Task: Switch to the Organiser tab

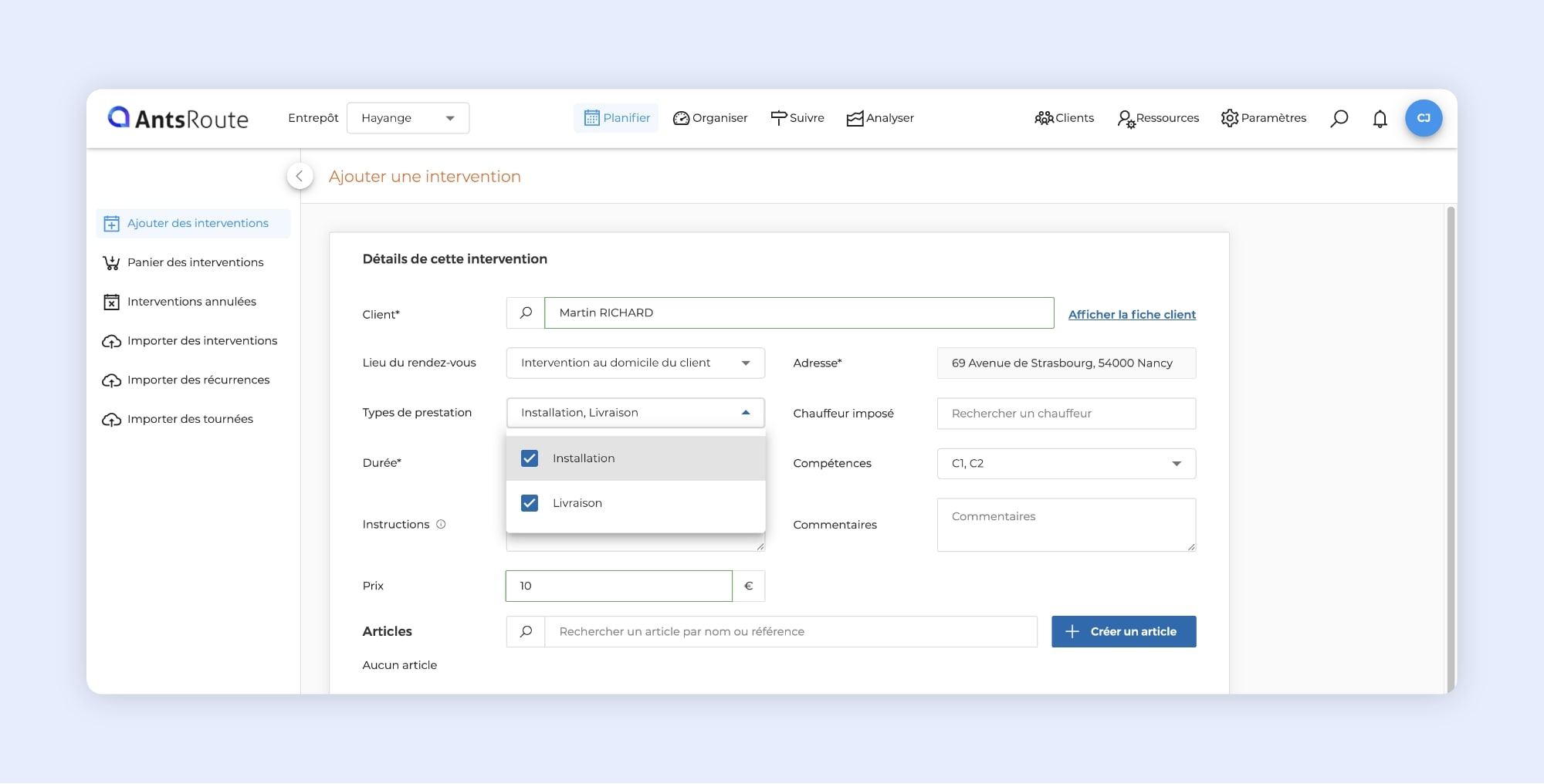Action: coord(710,118)
